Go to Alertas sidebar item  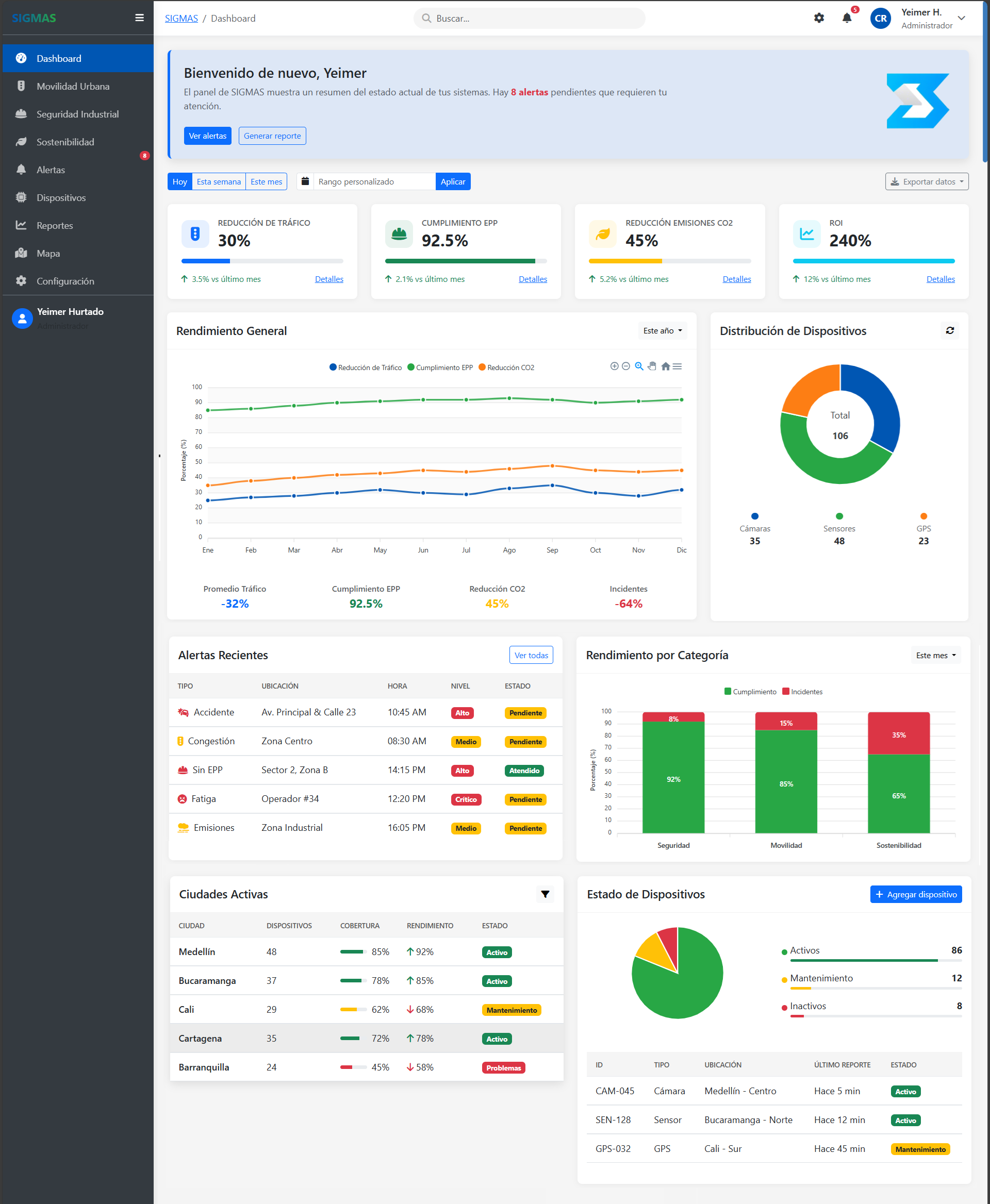coord(51,170)
